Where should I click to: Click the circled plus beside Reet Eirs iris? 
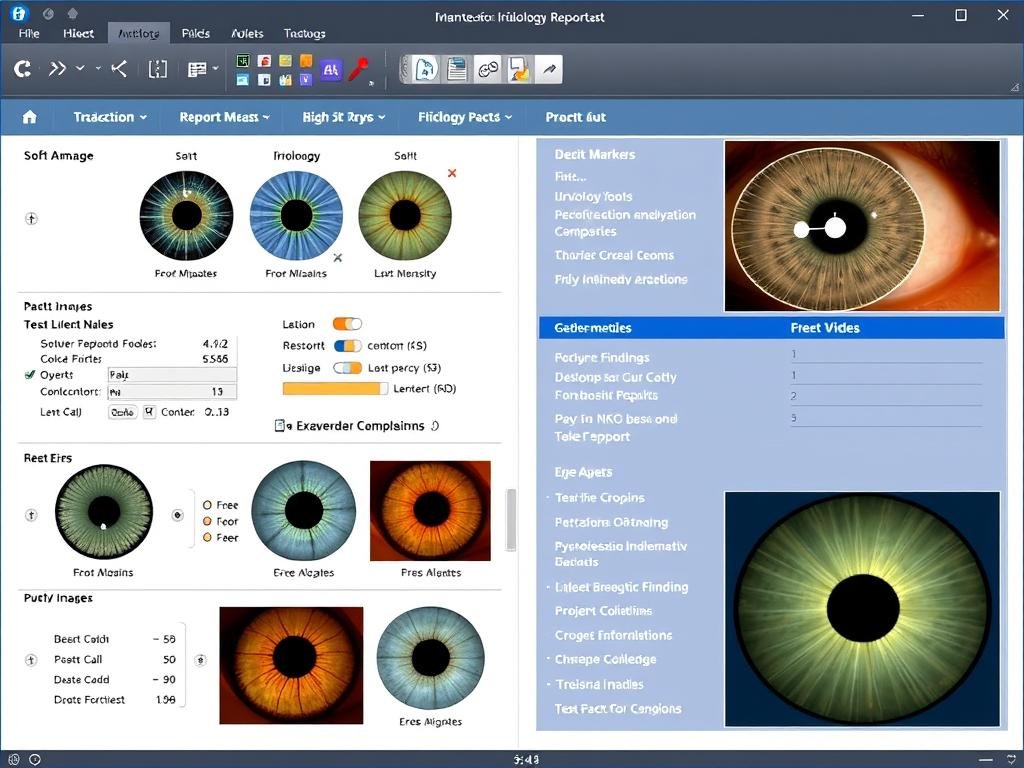point(31,515)
